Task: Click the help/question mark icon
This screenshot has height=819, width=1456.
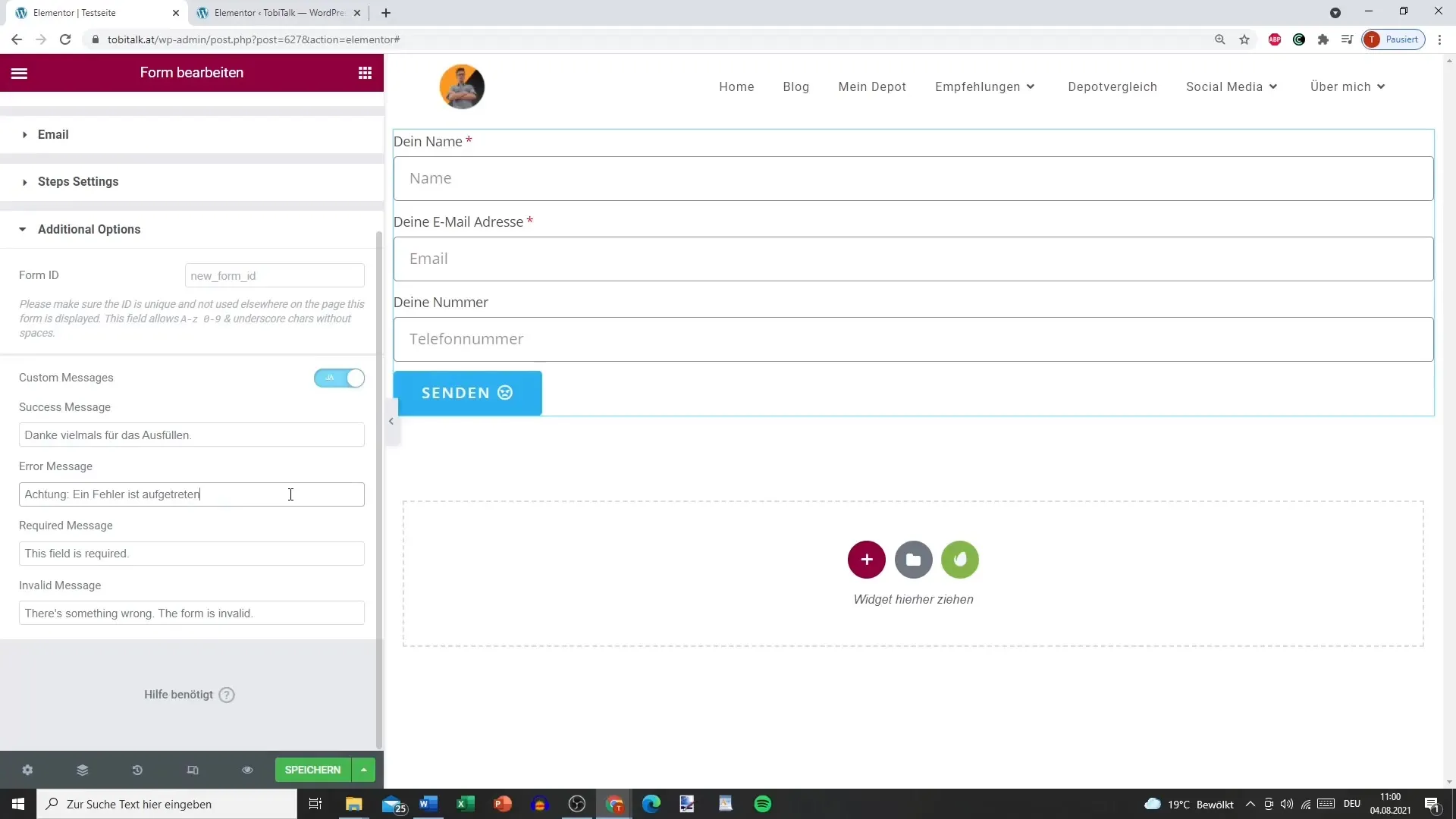Action: pyautogui.click(x=227, y=694)
